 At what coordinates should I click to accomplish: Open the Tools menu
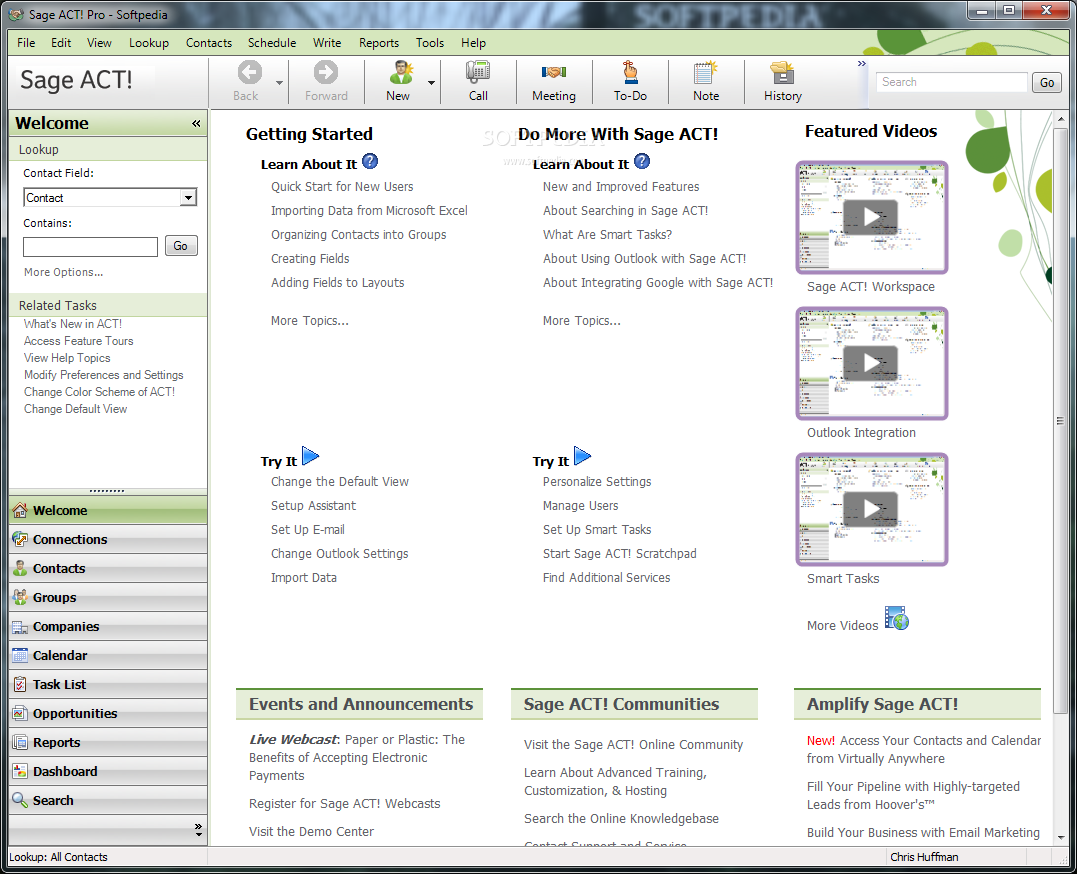(x=430, y=43)
